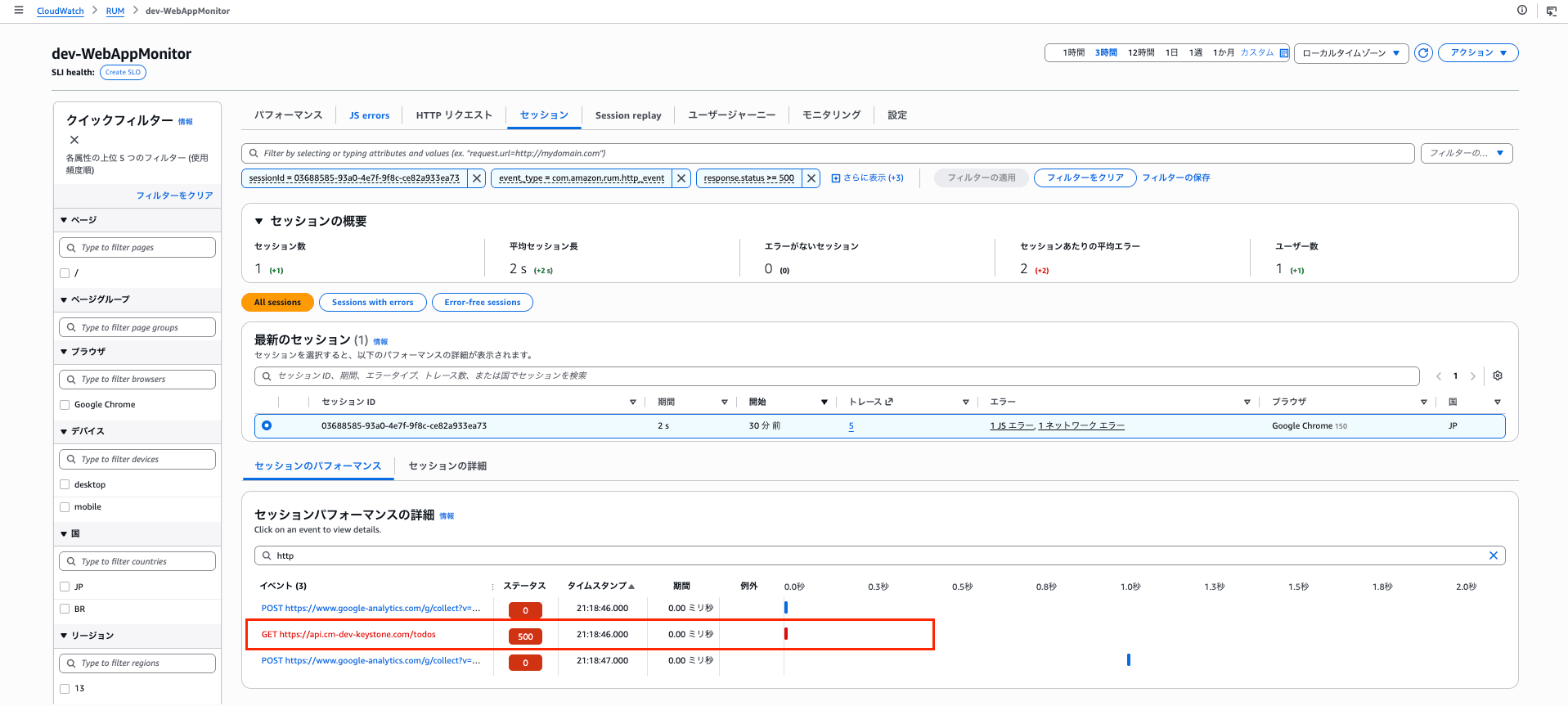Expand the Actions dropdown button
Screen dimensions: 1568x706
1478,53
